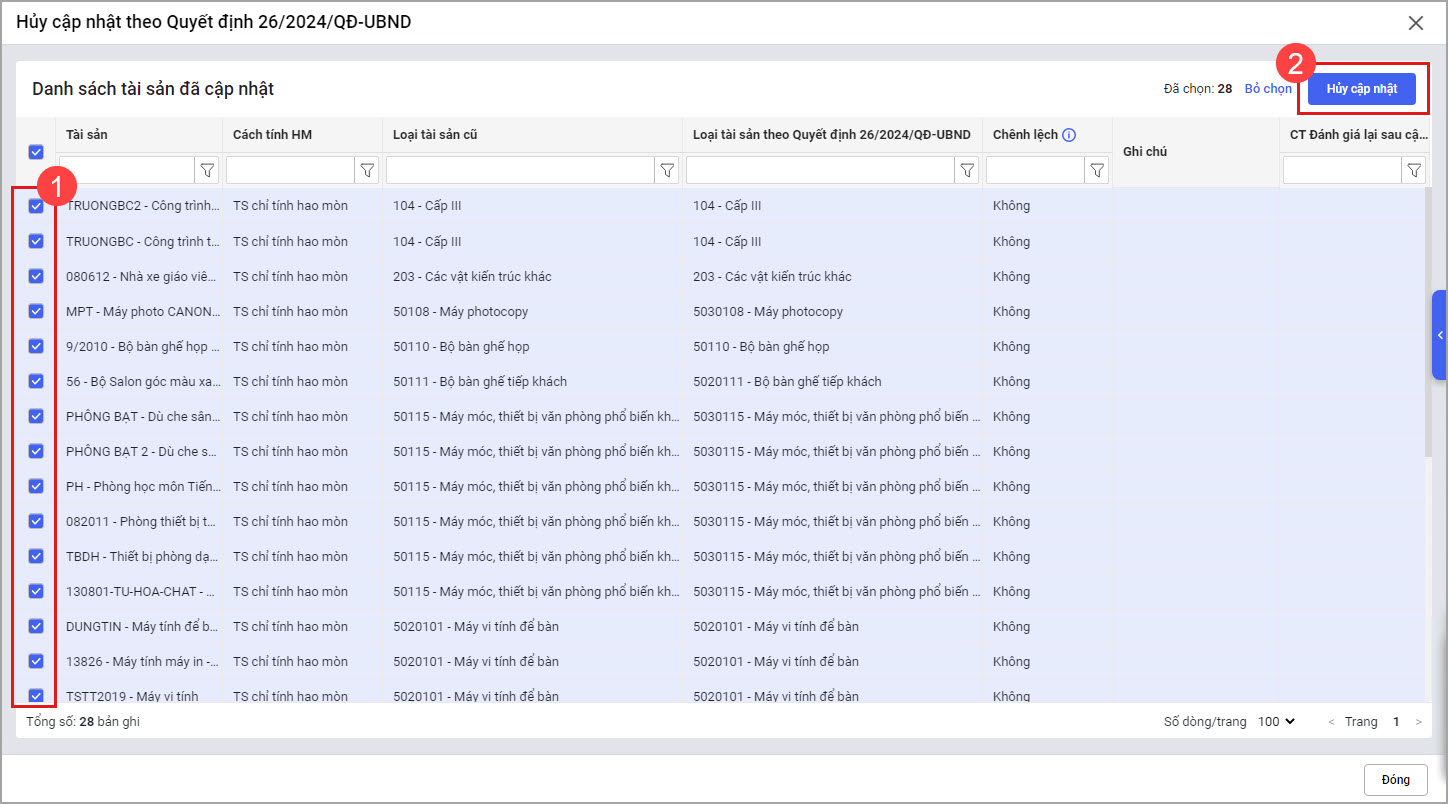Go to next page arrow in pagination

(x=1418, y=722)
